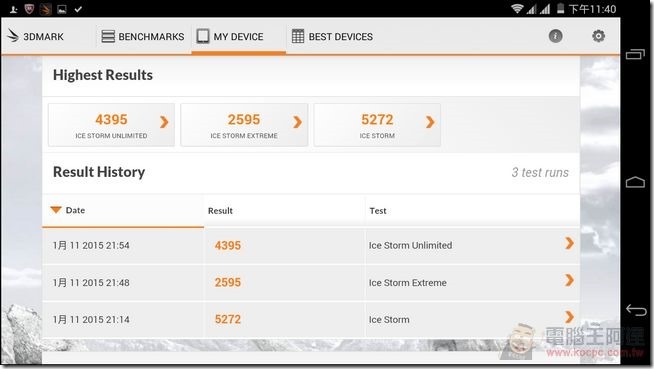The width and height of the screenshot is (654, 369).
Task: Tap the Android home navigation button
Action: click(635, 182)
